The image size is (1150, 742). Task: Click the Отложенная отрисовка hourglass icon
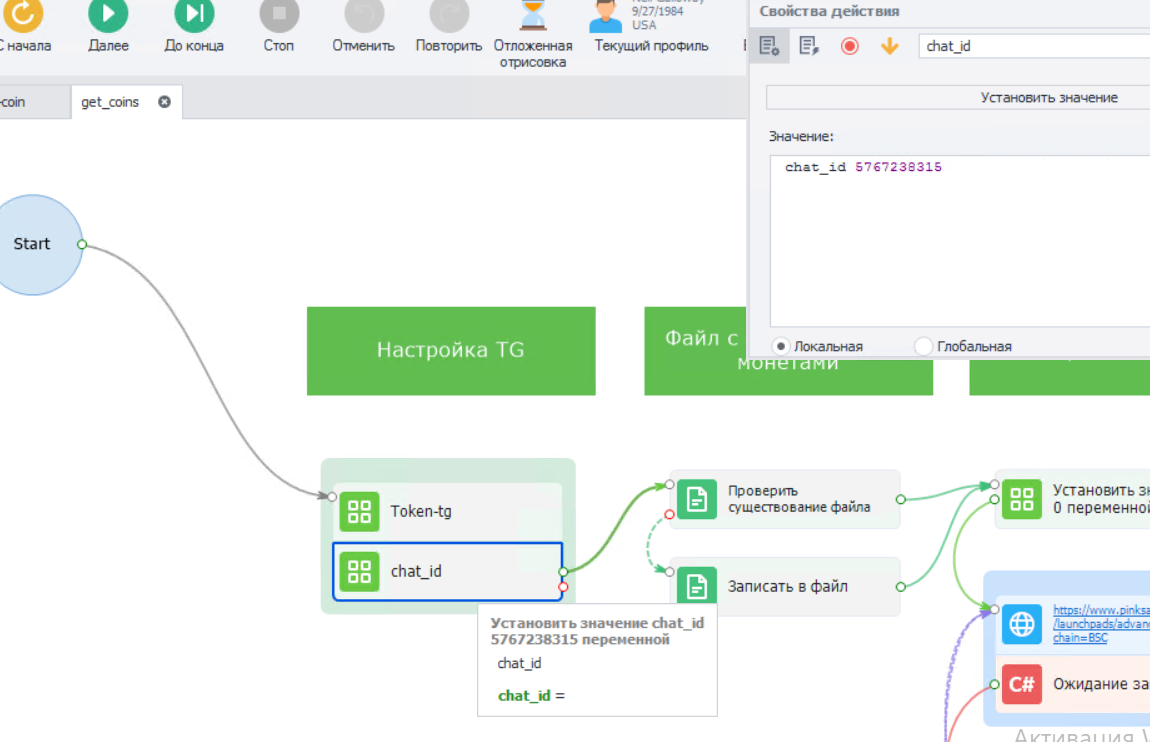tap(533, 17)
